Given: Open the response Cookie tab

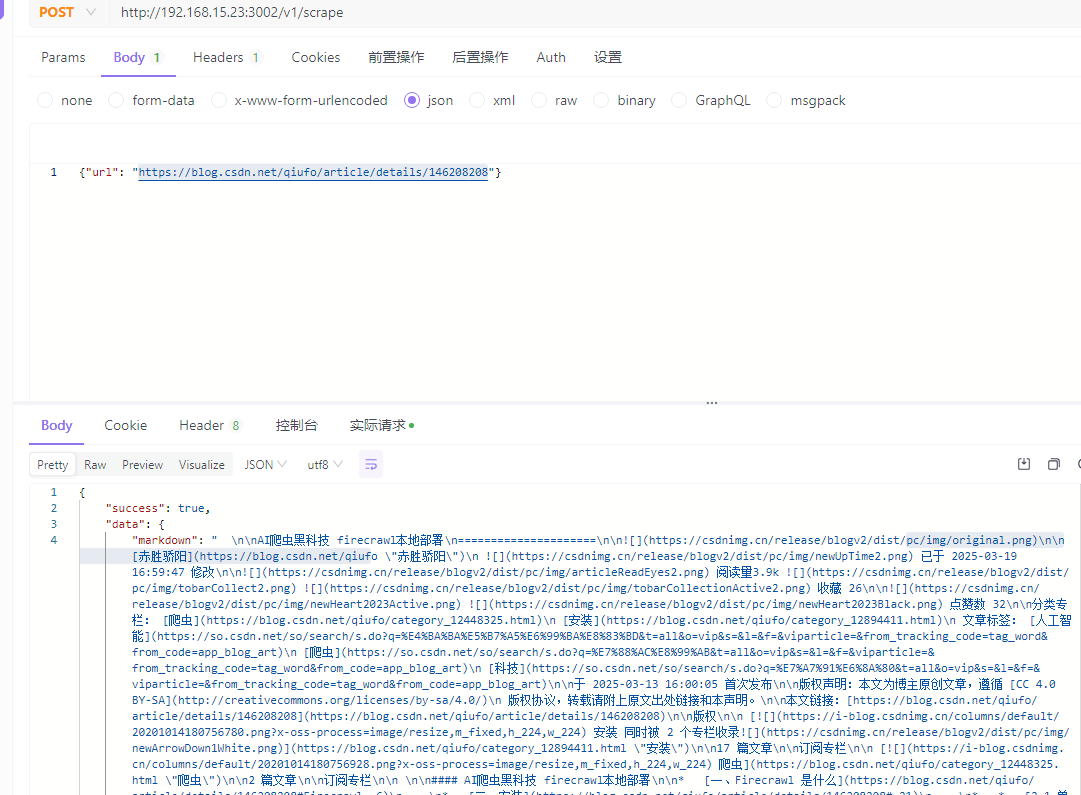Looking at the screenshot, I should tap(125, 425).
